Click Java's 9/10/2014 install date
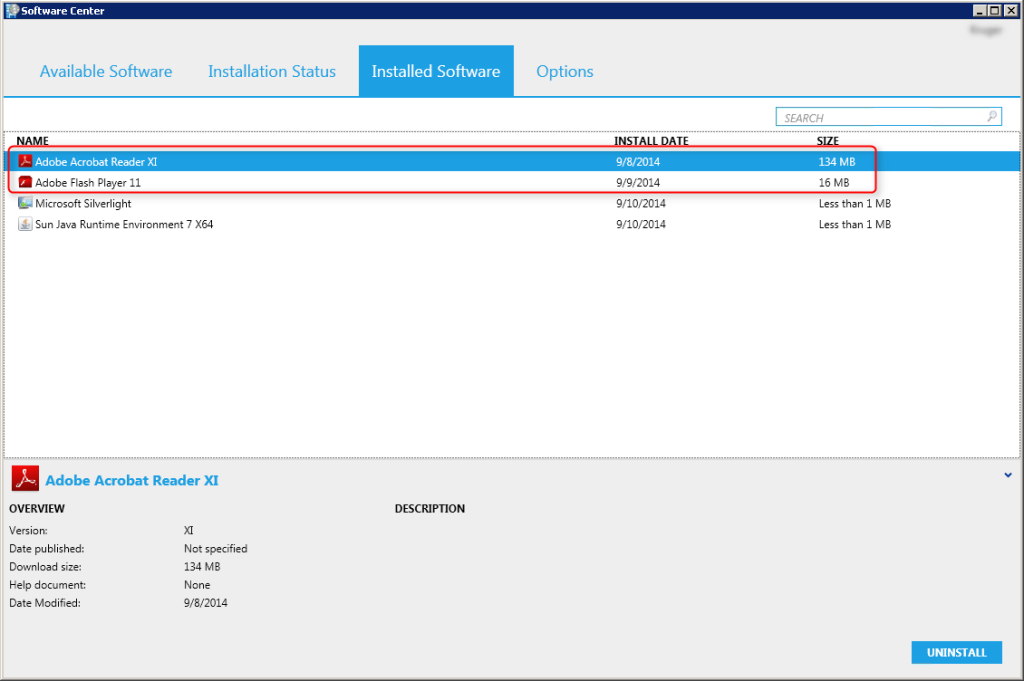Image resolution: width=1024 pixels, height=681 pixels. point(641,225)
